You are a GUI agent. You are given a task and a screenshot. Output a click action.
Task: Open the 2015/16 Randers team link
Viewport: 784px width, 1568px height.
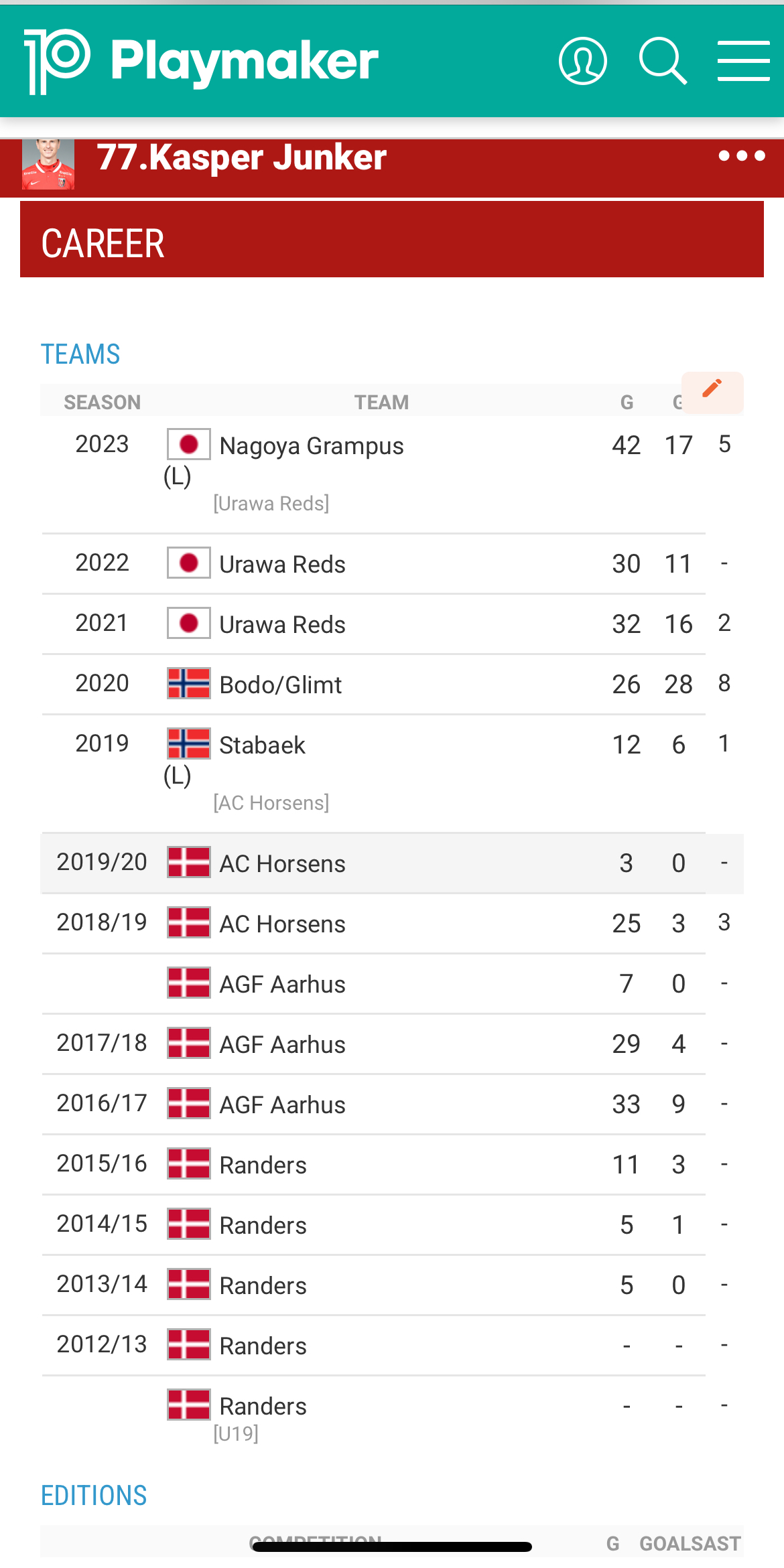(263, 1165)
